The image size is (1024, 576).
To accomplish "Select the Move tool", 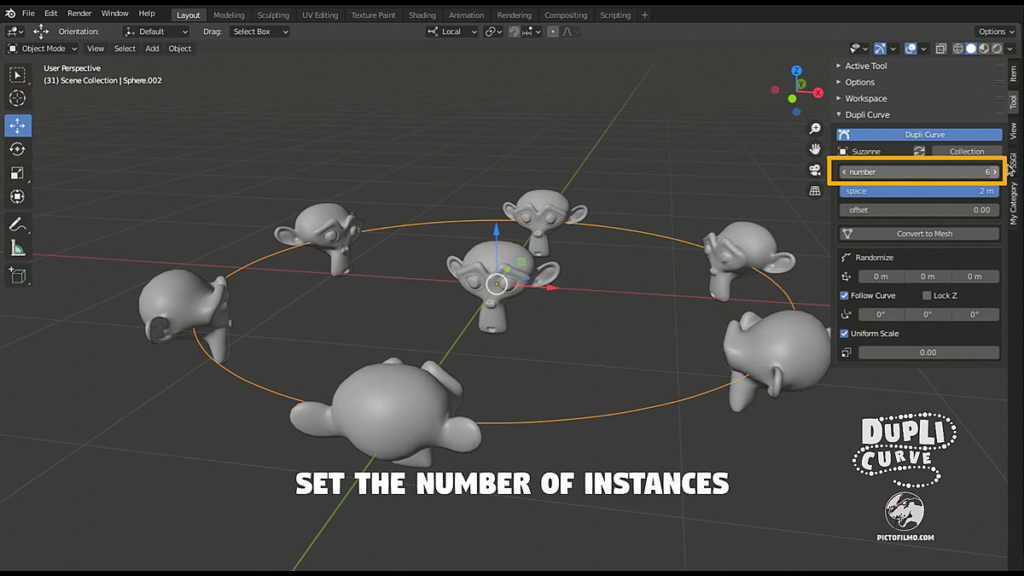I will (18, 125).
